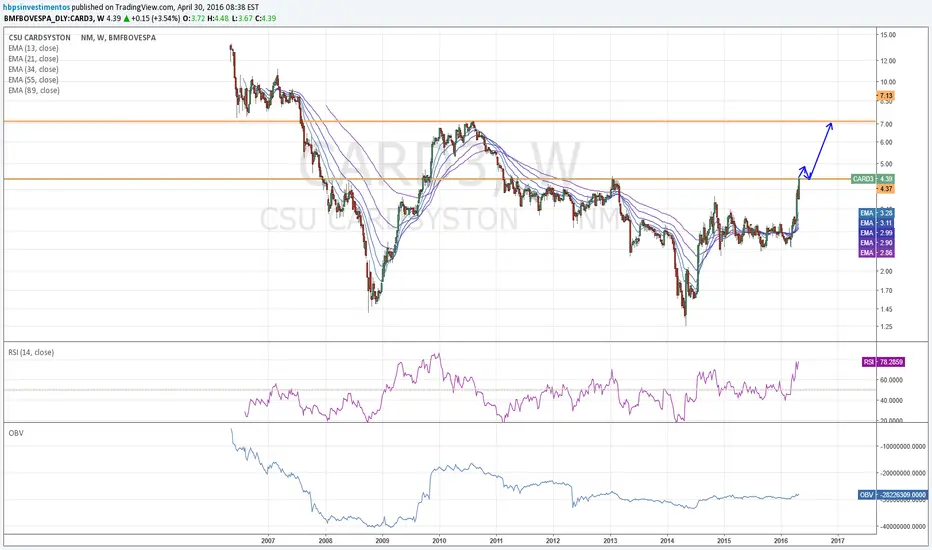Click the 2010 time axis label
Image resolution: width=932 pixels, height=550 pixels.
pos(439,541)
